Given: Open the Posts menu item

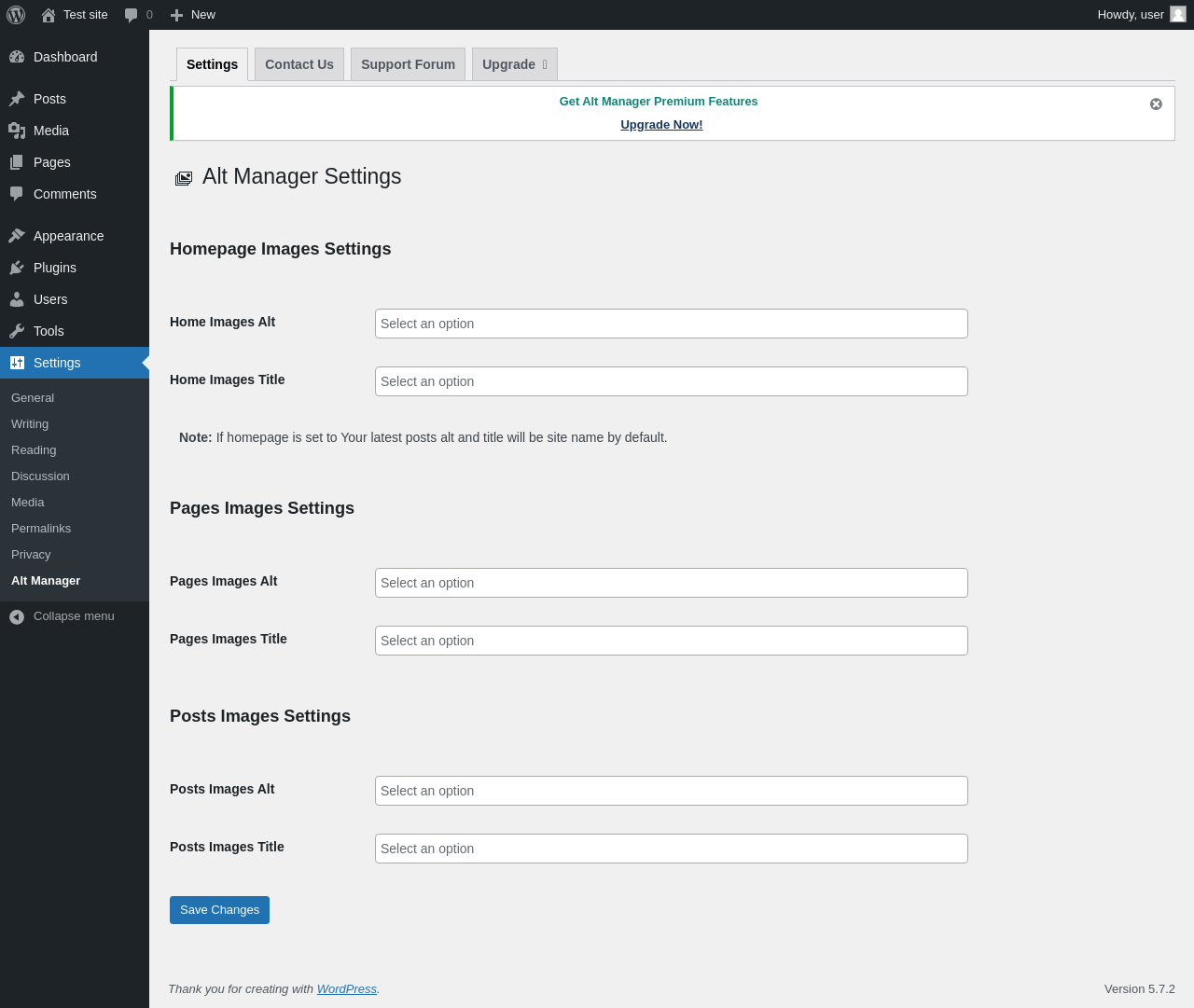Looking at the screenshot, I should pyautogui.click(x=75, y=99).
